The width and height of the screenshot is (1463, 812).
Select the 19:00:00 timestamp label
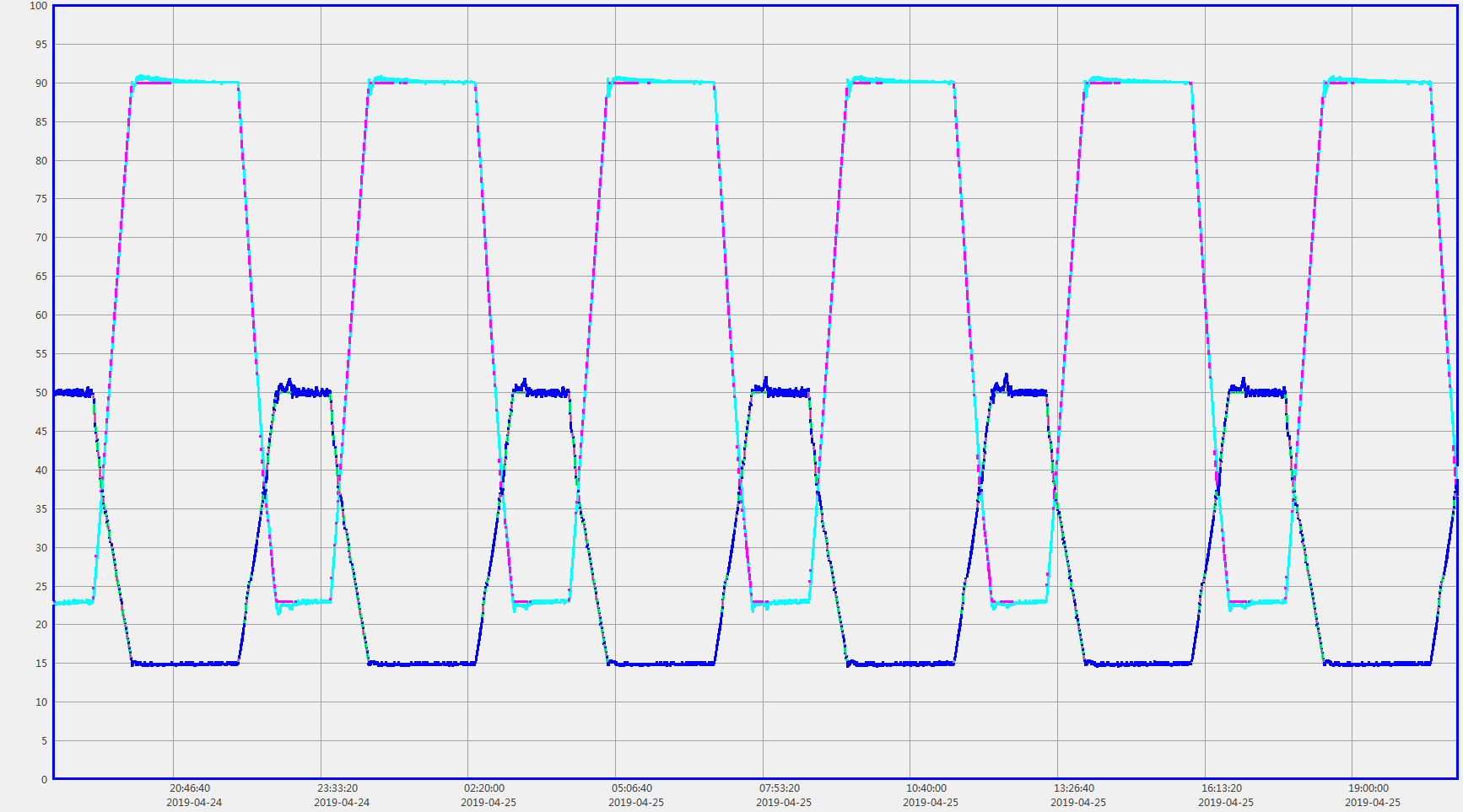tap(1369, 788)
